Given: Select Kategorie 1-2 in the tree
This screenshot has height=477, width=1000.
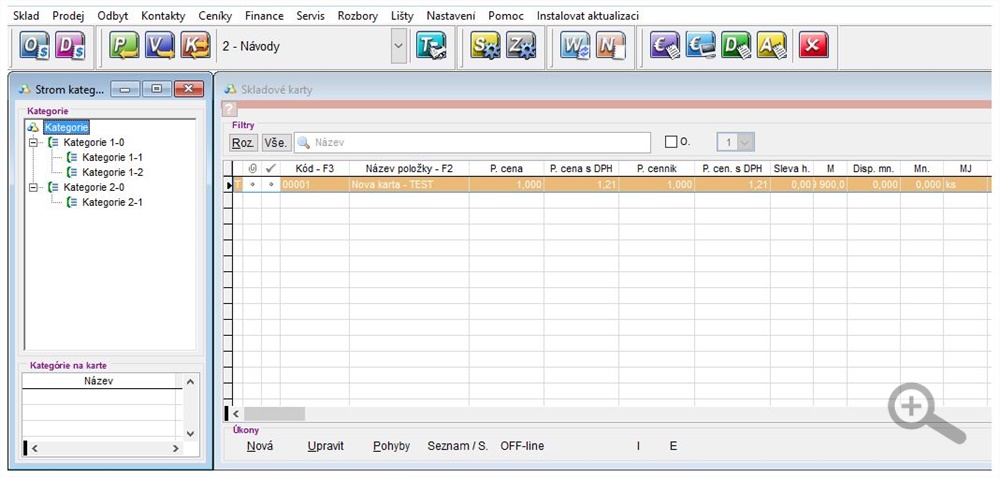Looking at the screenshot, I should [112, 172].
